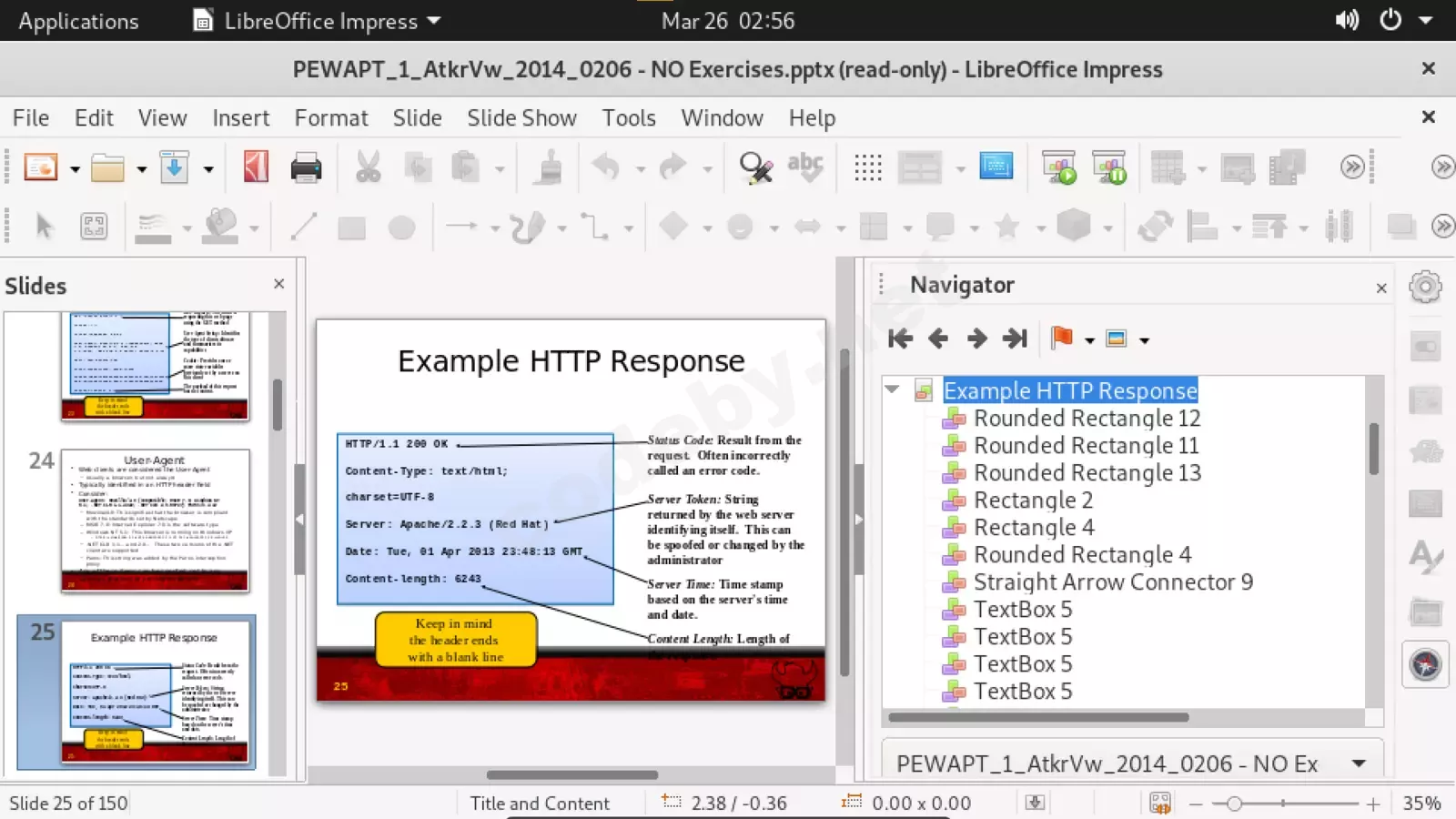Go to previous slide in Navigator
Screen dimensions: 1456x819
coord(938,339)
